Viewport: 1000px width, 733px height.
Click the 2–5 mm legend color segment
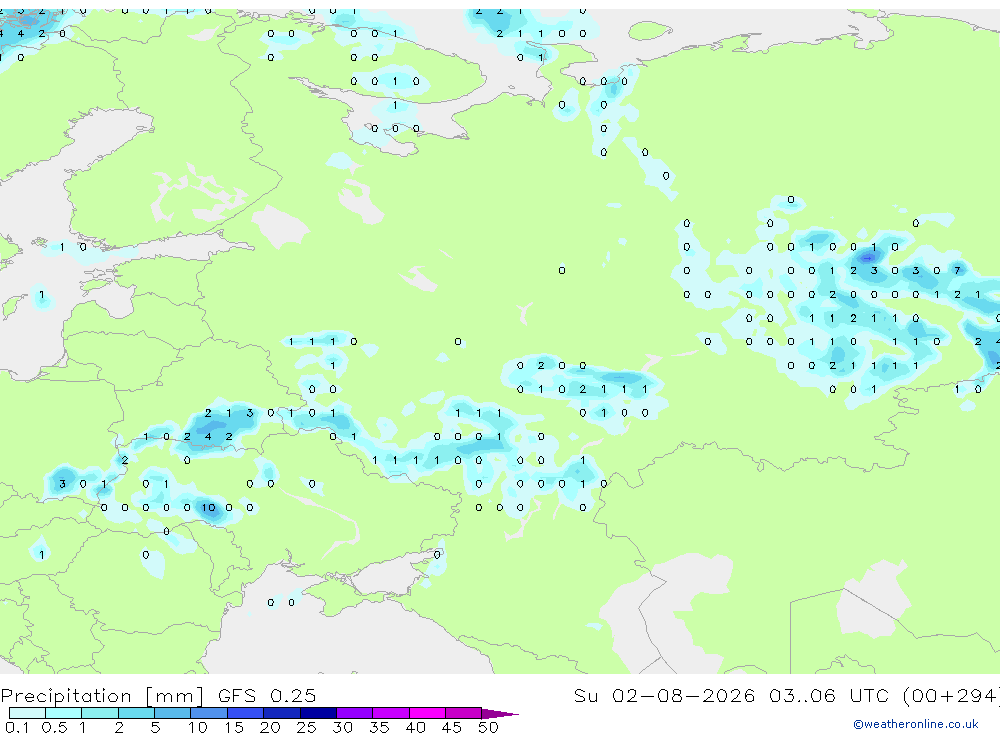point(136,713)
